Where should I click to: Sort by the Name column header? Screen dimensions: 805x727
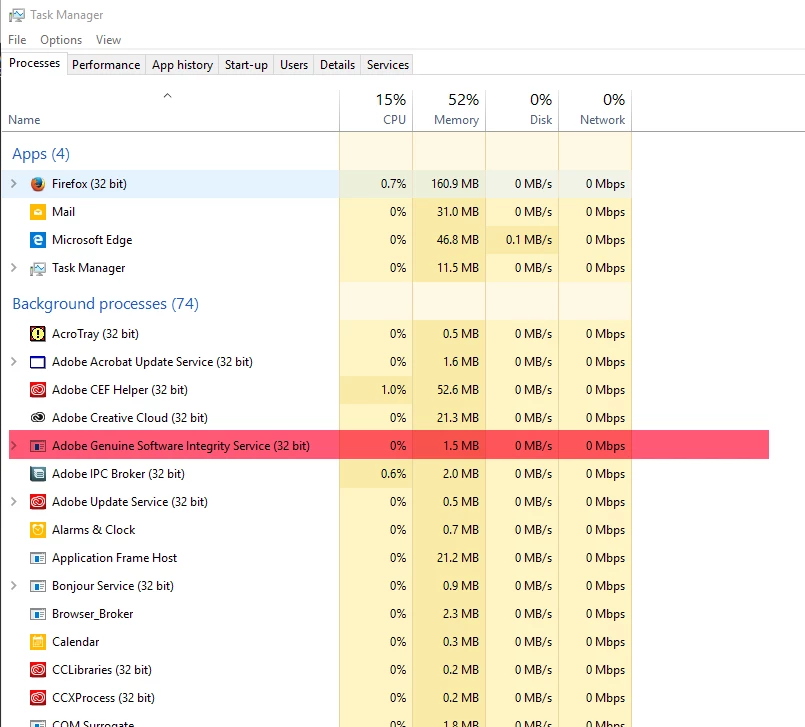pos(24,120)
